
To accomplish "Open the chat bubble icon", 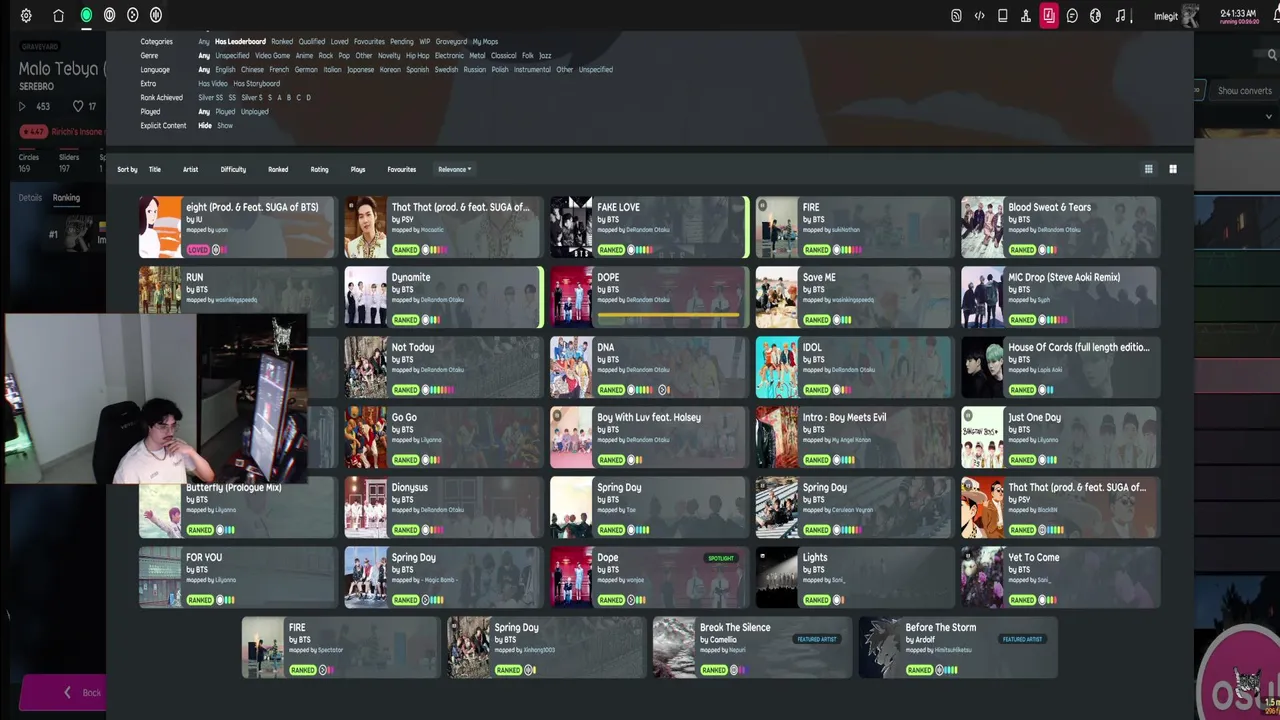I will (x=1072, y=15).
